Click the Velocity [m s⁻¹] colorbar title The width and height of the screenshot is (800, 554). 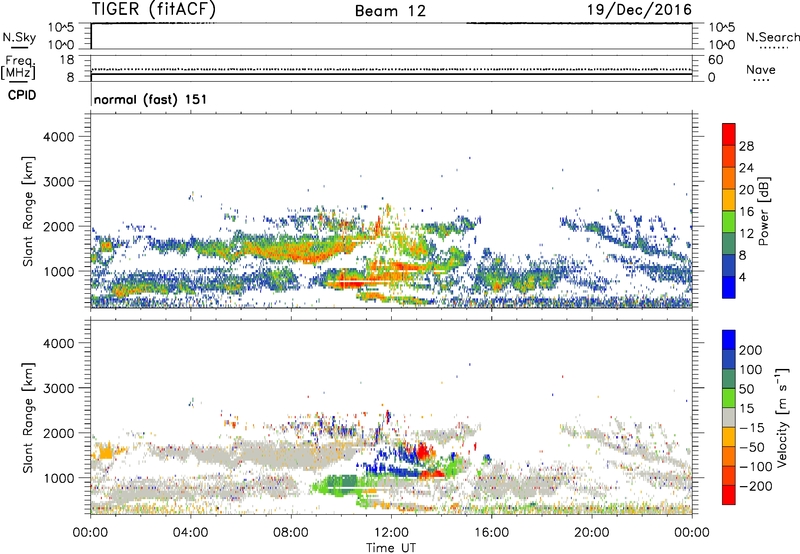(782, 417)
